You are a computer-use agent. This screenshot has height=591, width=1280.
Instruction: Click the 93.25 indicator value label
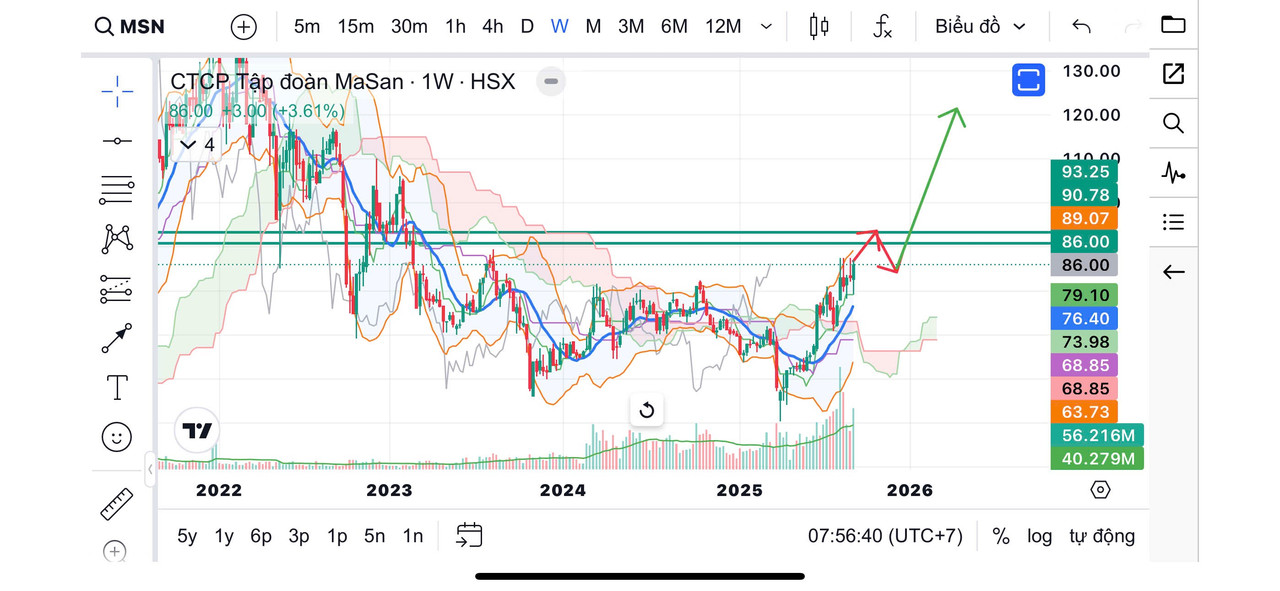(x=1085, y=172)
